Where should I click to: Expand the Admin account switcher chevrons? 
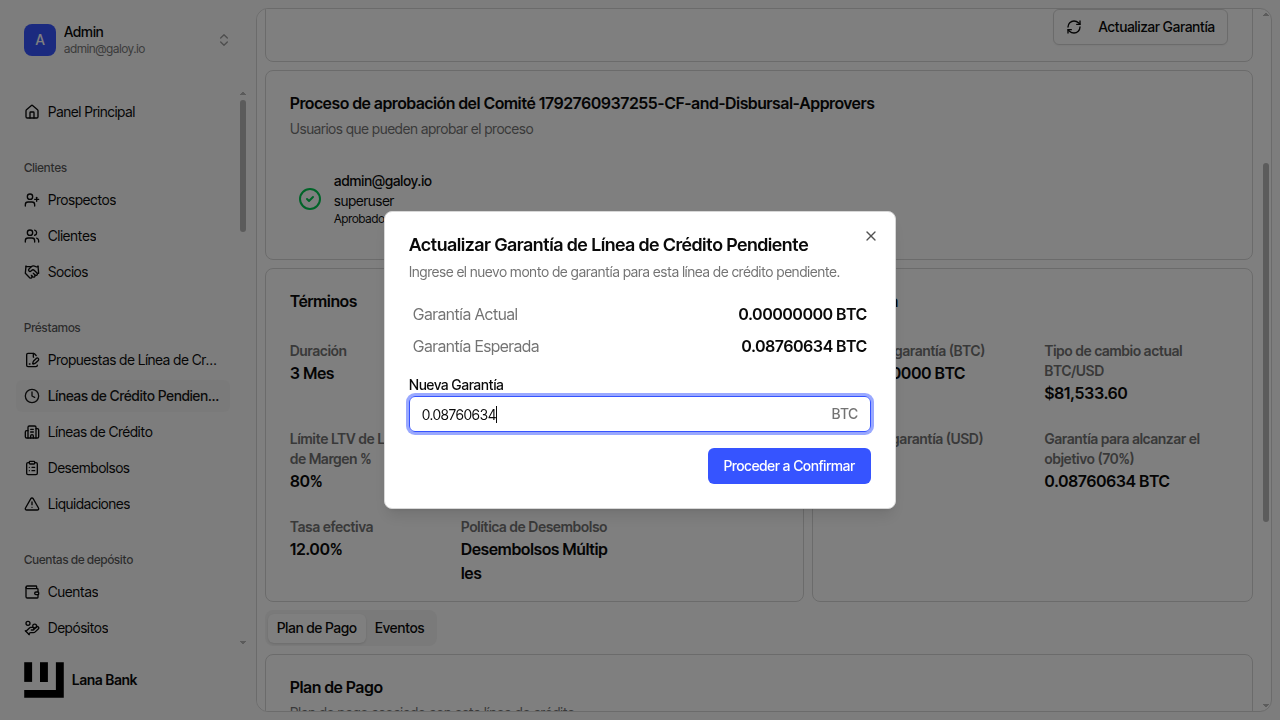(x=224, y=40)
